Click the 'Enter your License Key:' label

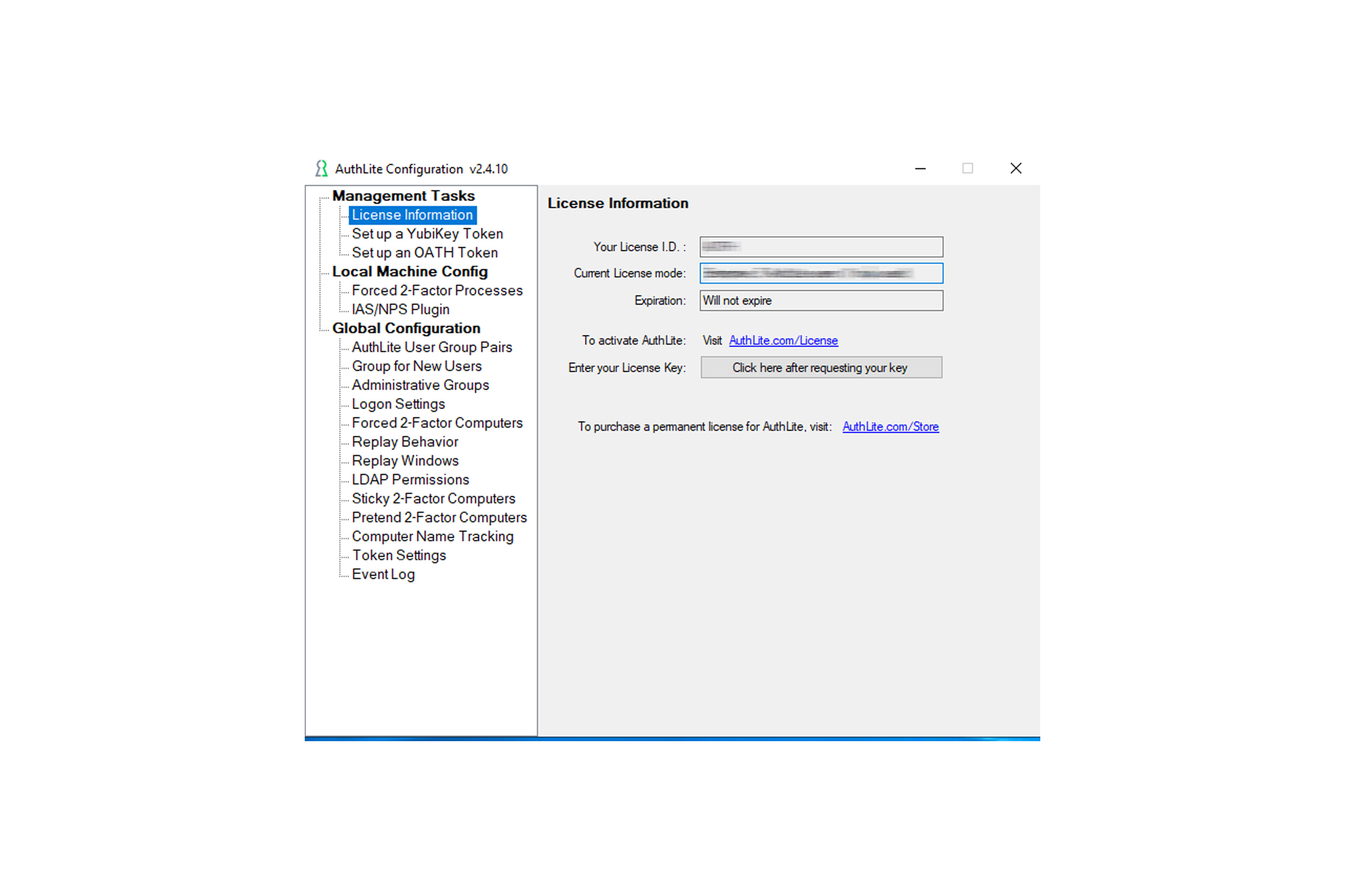pyautogui.click(x=627, y=368)
